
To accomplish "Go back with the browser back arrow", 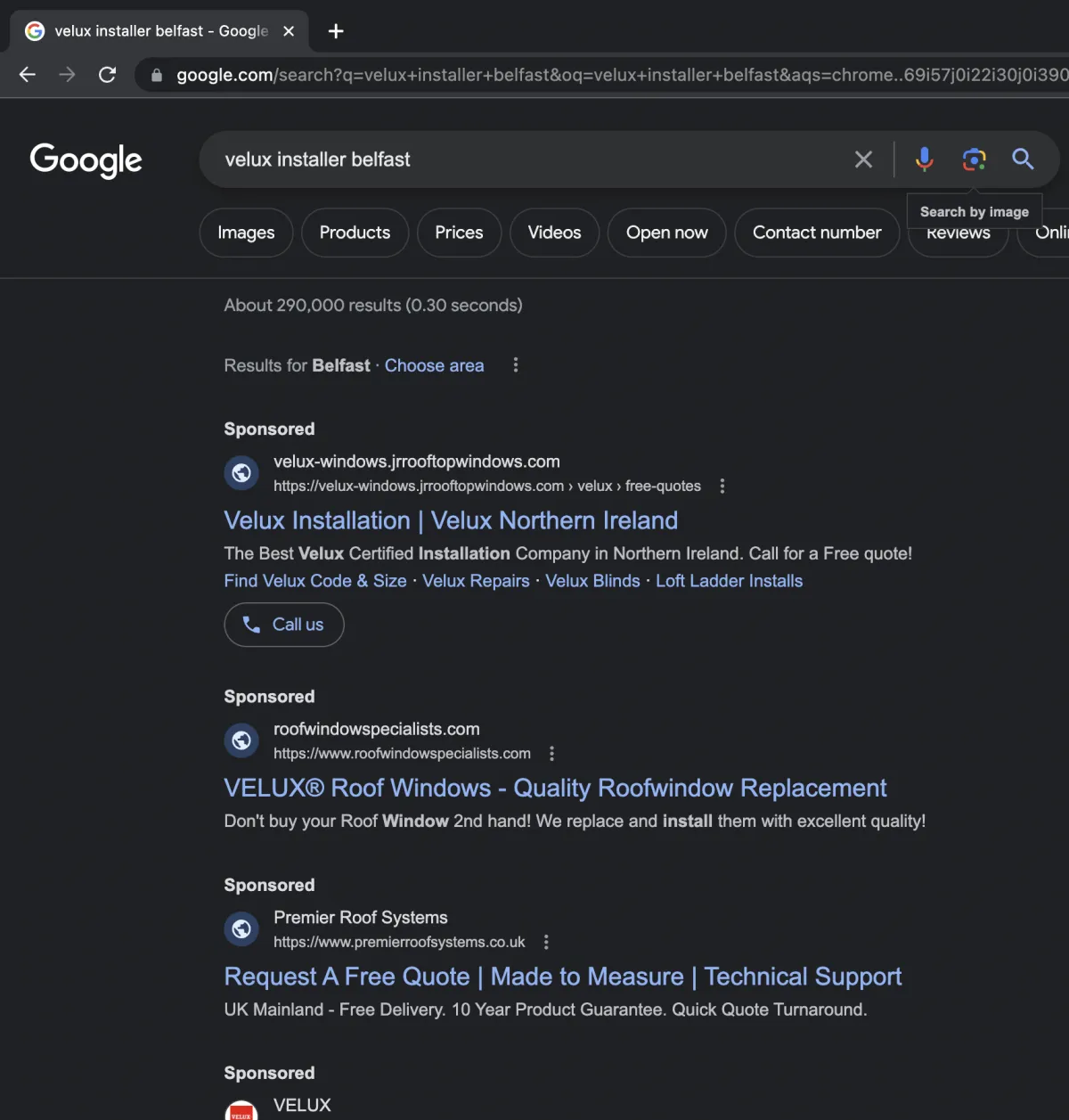I will 28,75.
